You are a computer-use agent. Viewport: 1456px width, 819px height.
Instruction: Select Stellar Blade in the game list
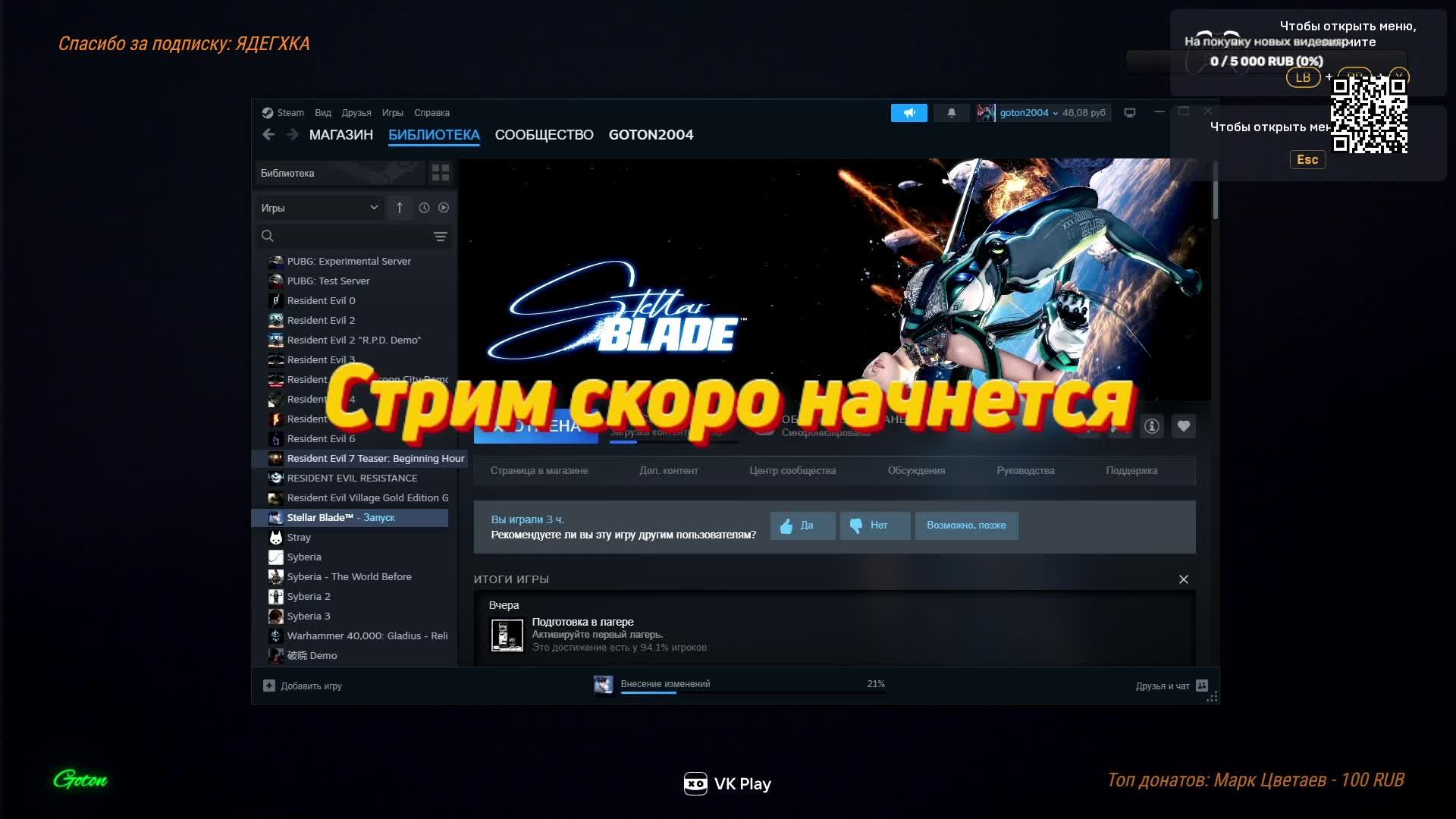click(350, 517)
